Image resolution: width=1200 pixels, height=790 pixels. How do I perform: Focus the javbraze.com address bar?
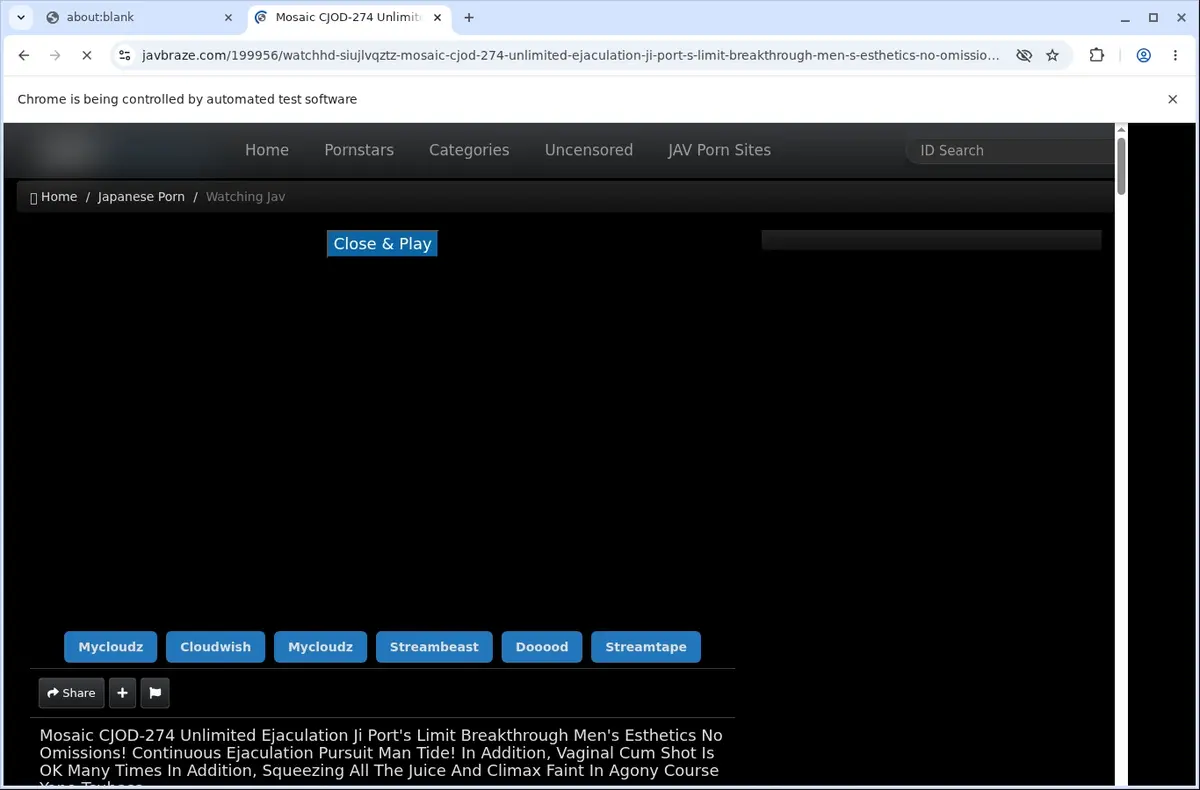(x=570, y=56)
